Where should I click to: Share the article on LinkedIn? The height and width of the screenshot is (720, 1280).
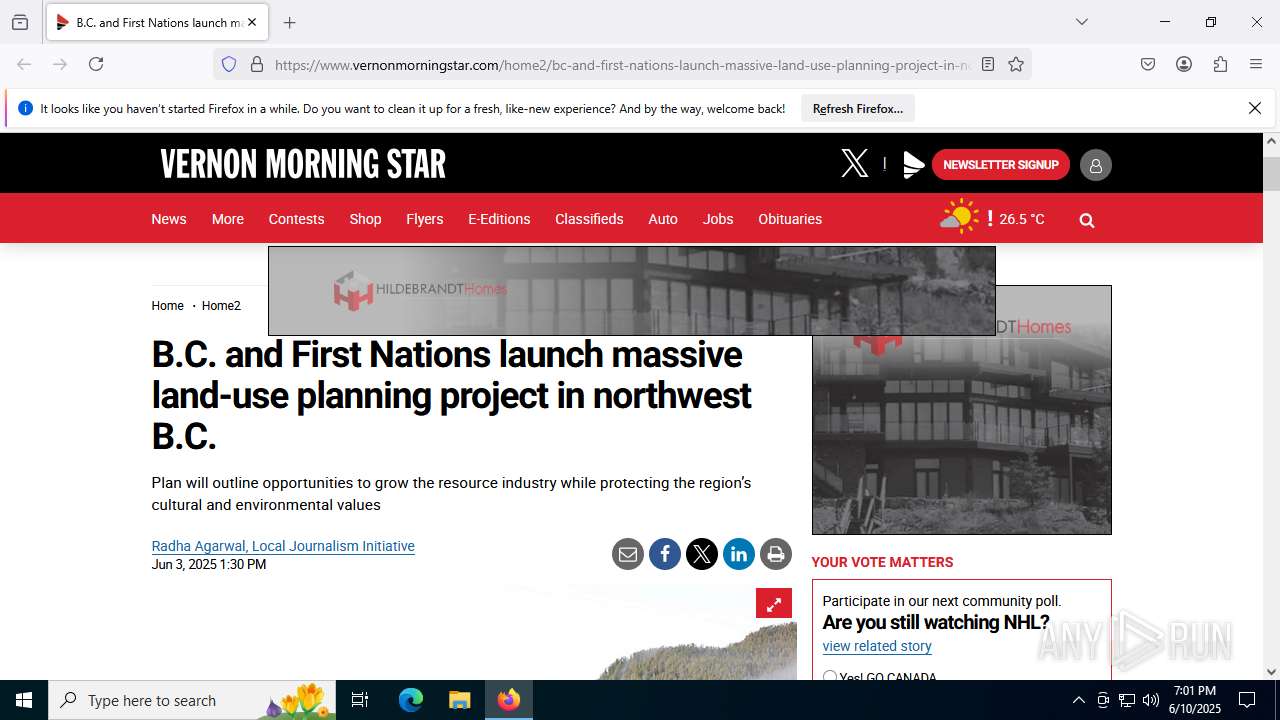(739, 554)
